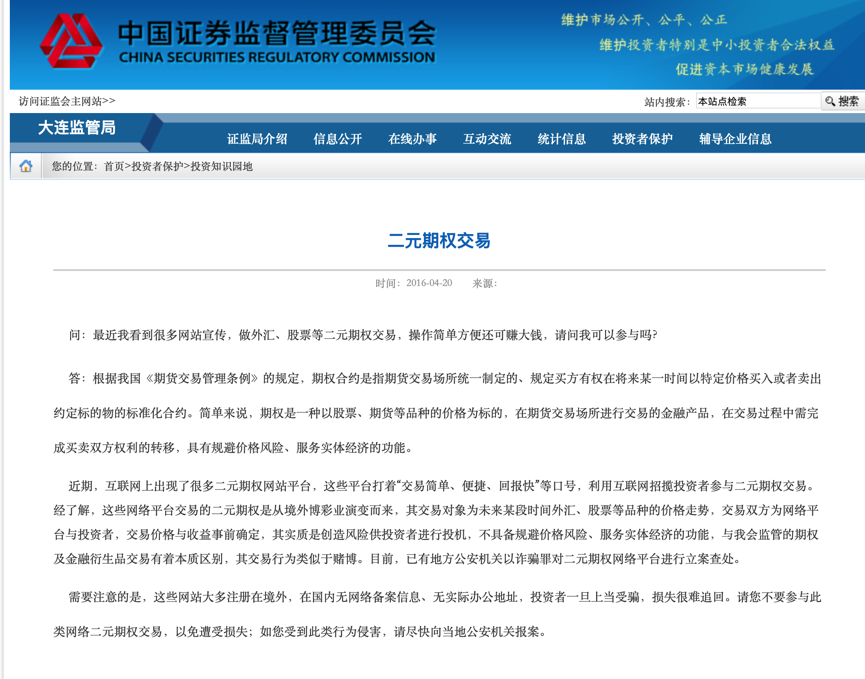
Task: Open the 投资者保护 menu
Action: click(x=642, y=139)
